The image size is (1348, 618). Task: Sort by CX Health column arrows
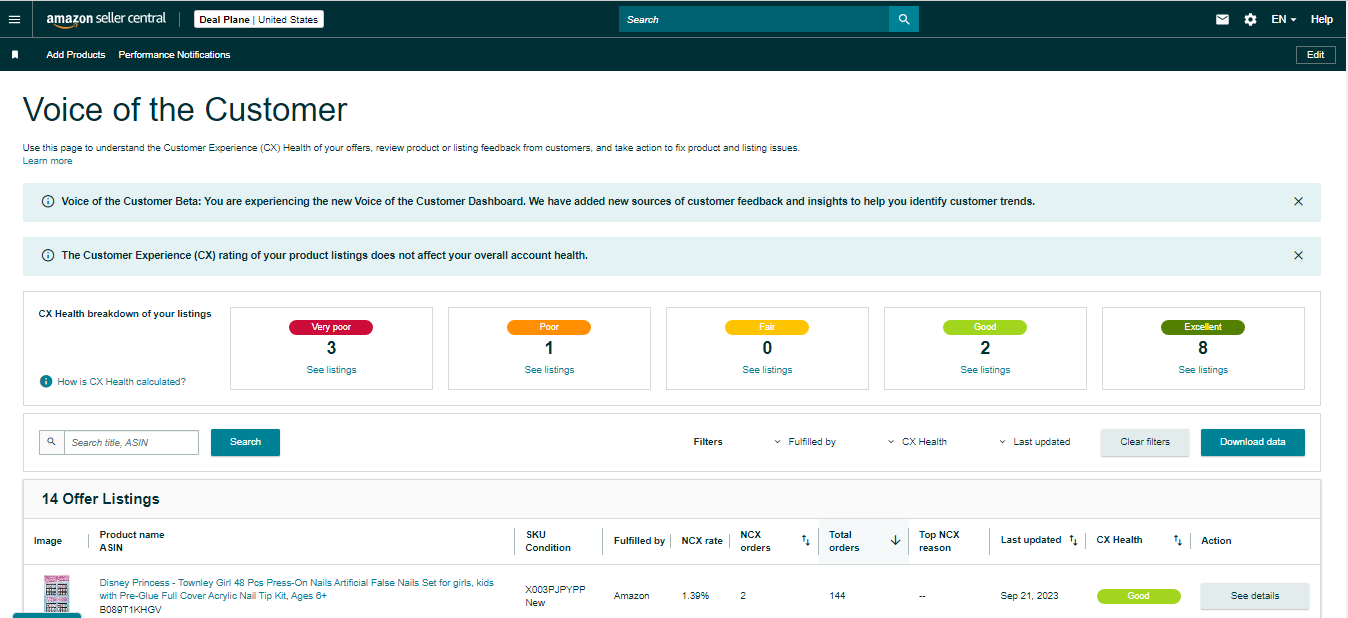1177,540
